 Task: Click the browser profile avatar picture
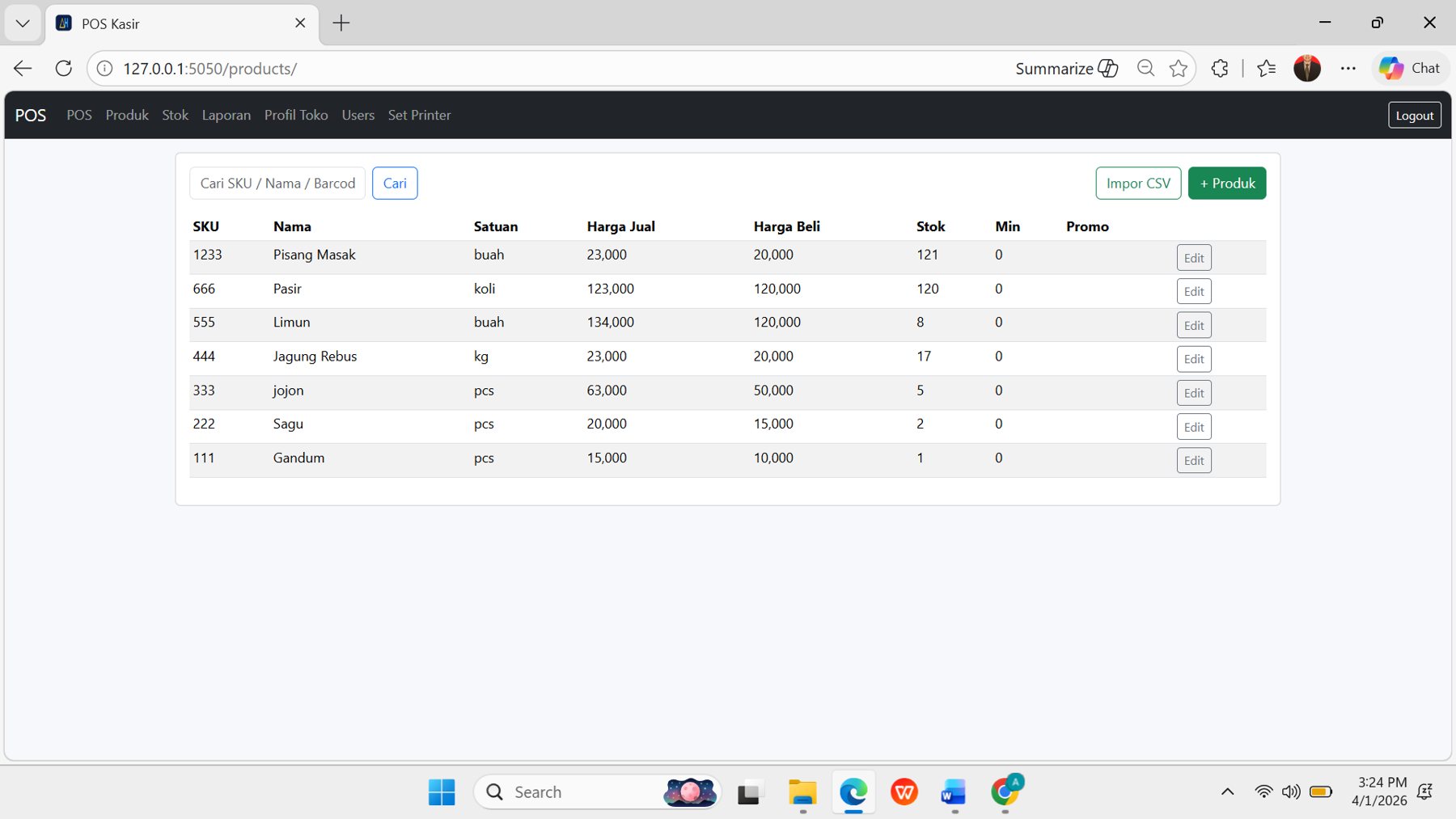pyautogui.click(x=1307, y=68)
